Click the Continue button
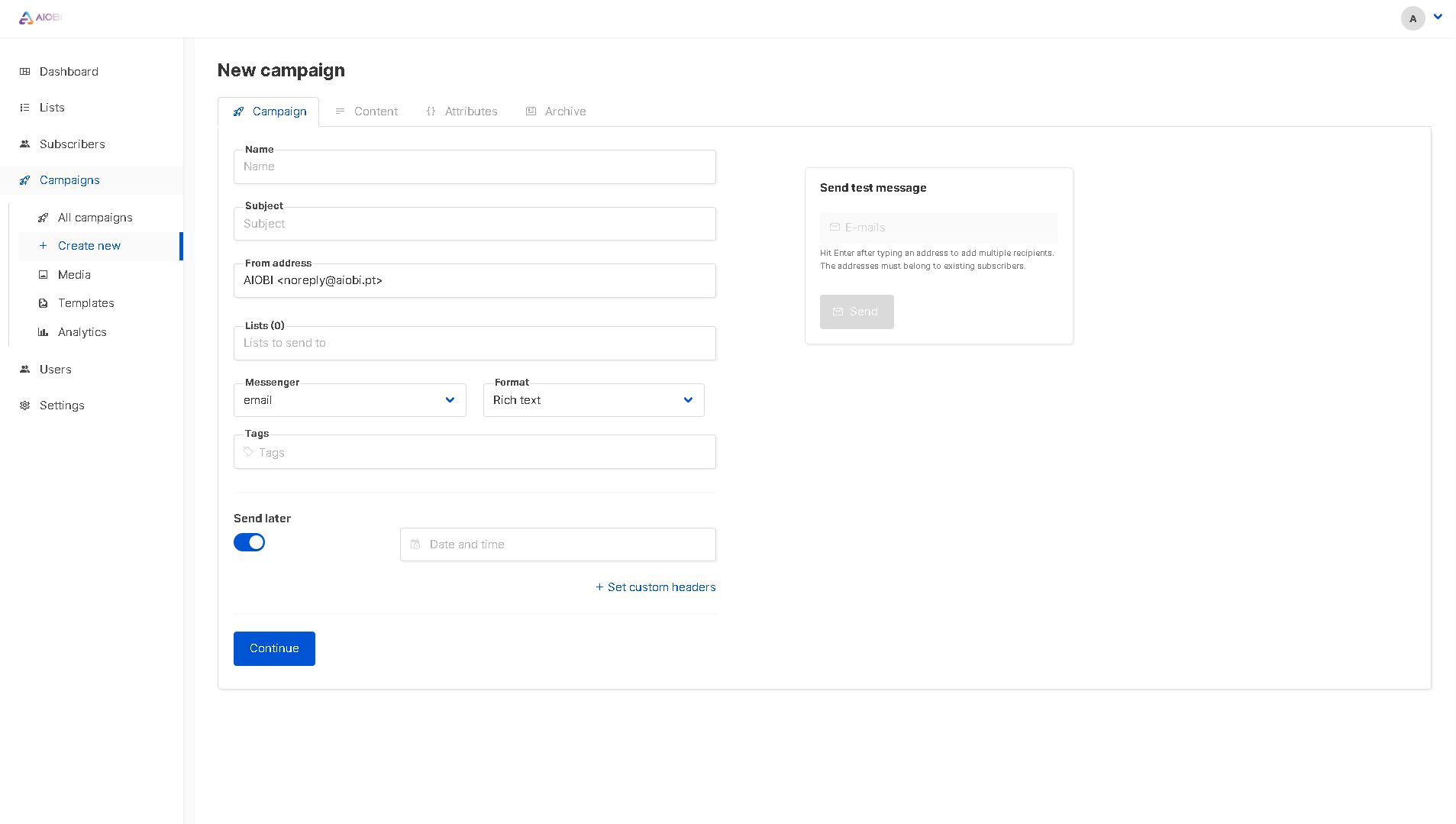1456x824 pixels. coord(273,648)
